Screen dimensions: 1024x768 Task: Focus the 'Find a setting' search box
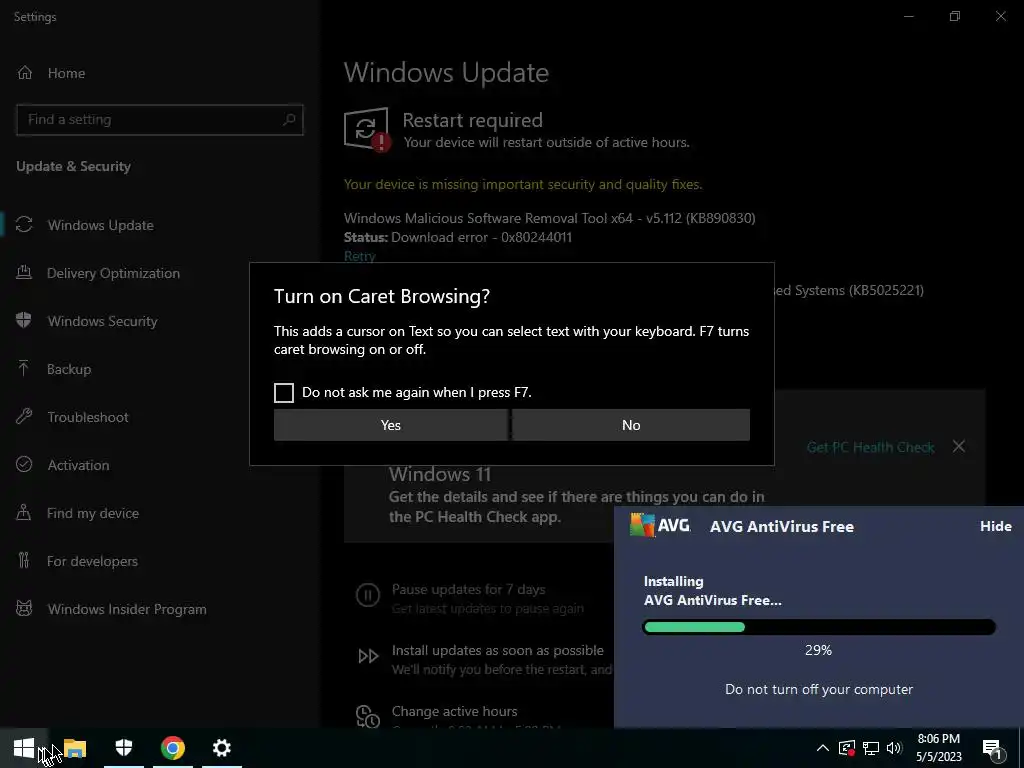pos(159,120)
